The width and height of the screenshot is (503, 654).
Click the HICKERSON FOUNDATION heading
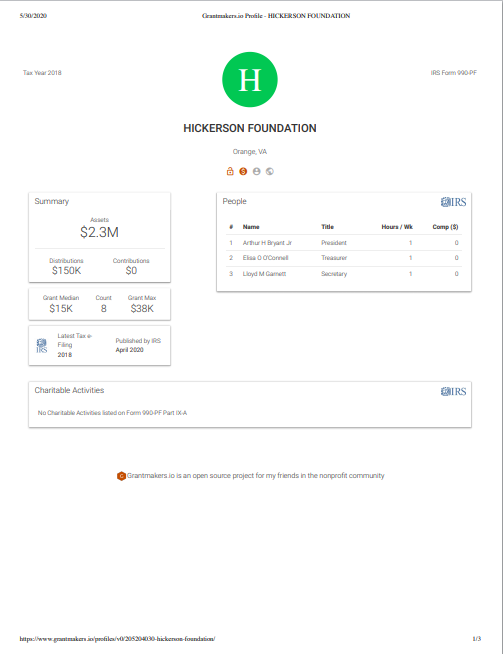click(x=250, y=128)
